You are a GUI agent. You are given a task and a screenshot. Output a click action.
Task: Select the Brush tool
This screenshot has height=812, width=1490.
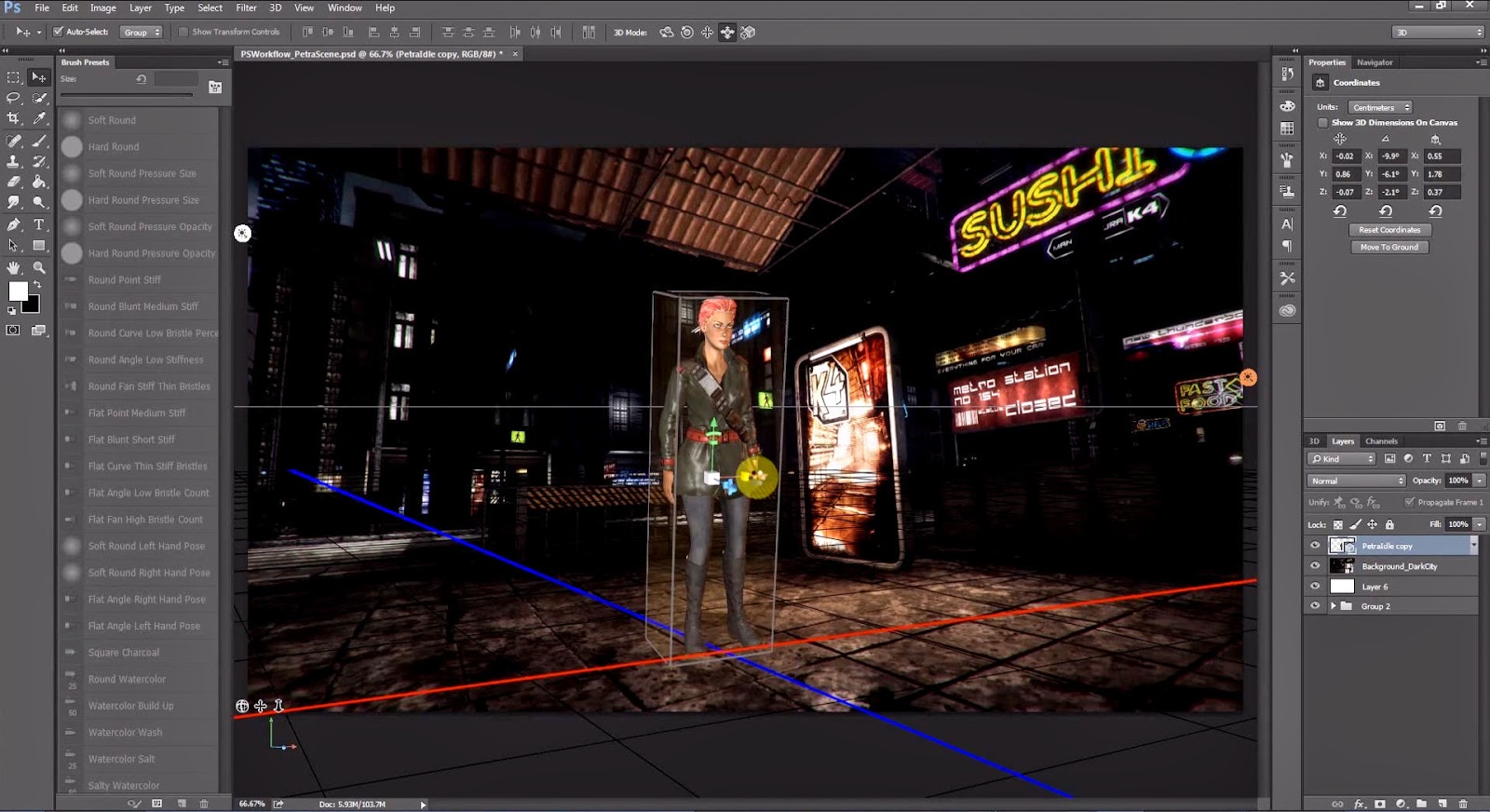point(39,141)
